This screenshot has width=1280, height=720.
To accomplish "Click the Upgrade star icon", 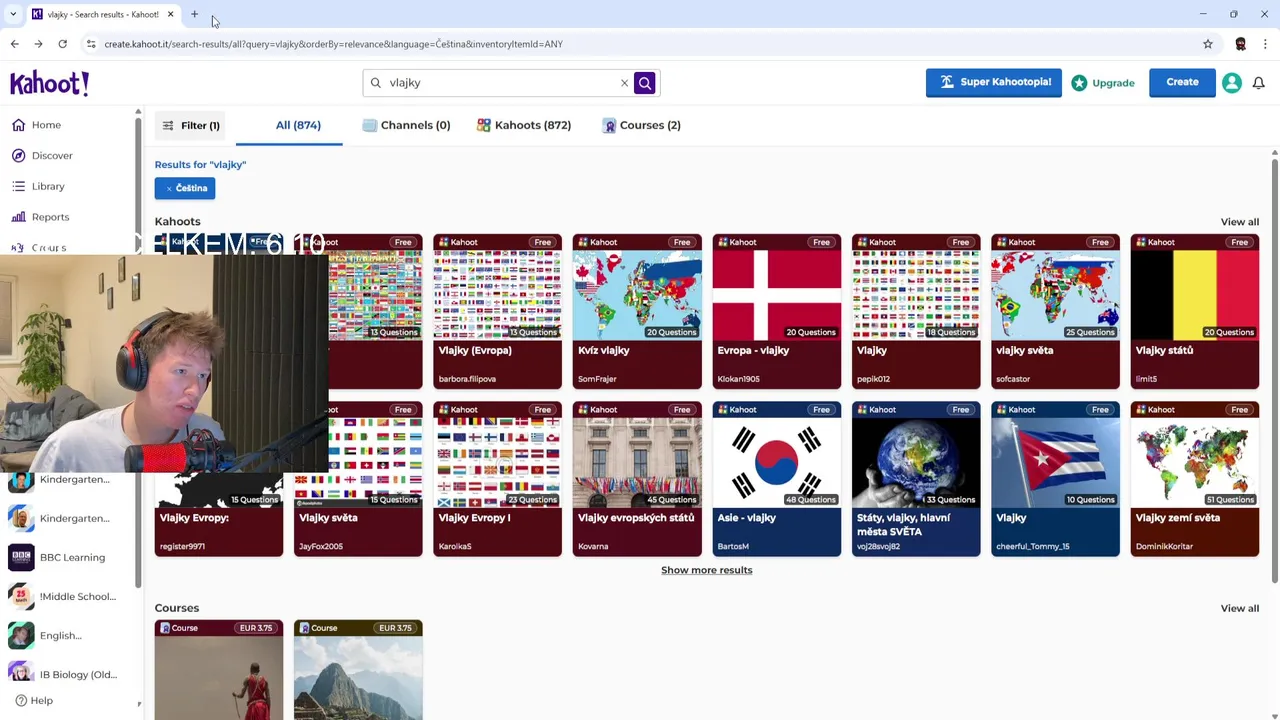I will tap(1079, 83).
